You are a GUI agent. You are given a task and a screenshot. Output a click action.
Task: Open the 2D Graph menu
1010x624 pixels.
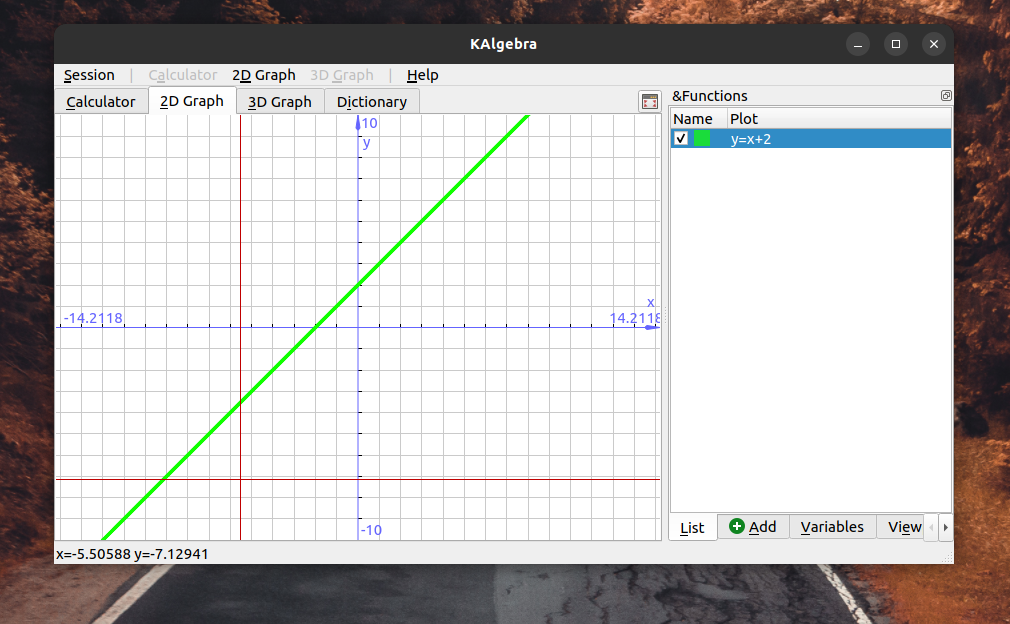(x=264, y=75)
